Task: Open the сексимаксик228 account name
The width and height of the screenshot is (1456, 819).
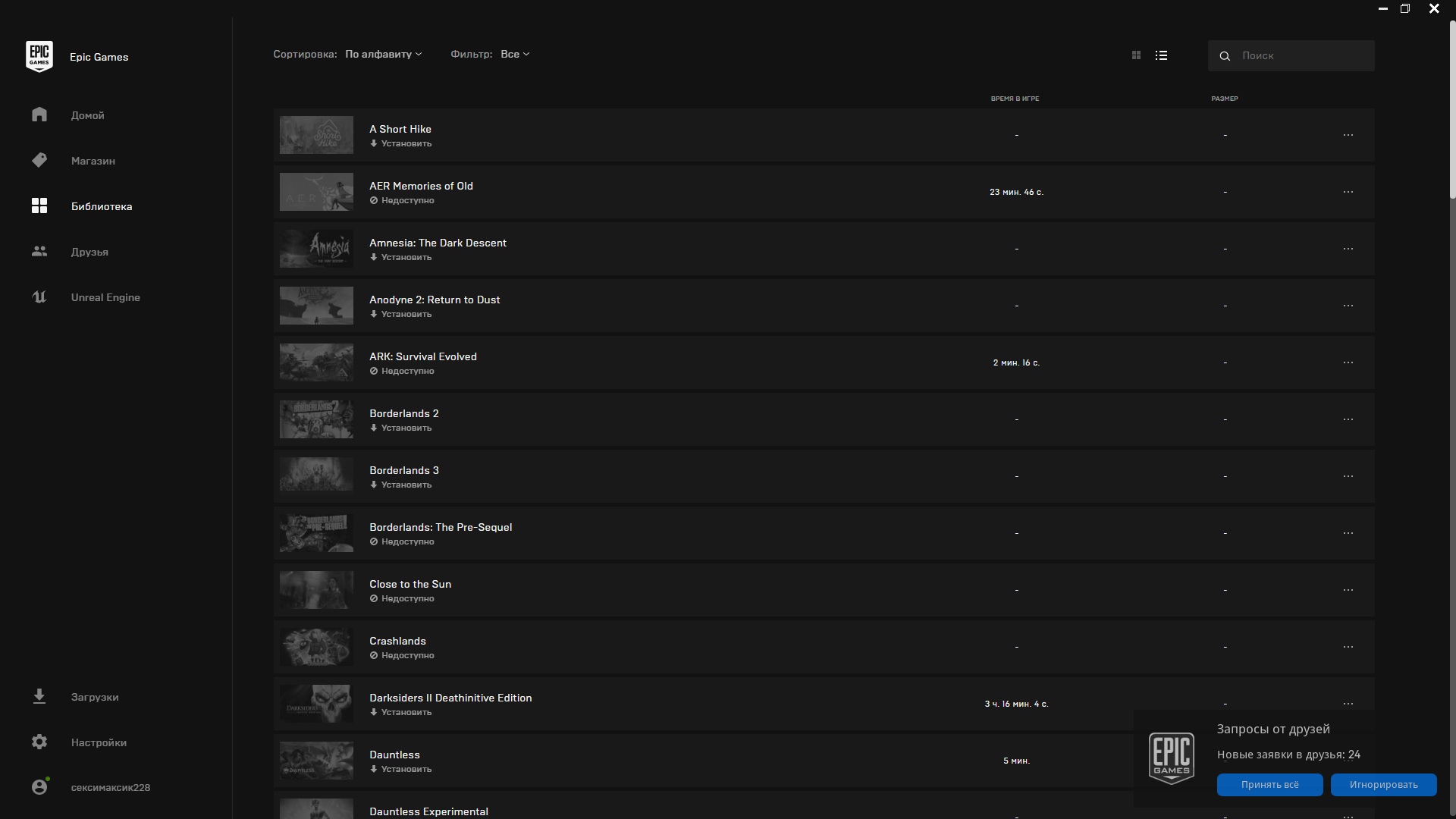Action: pyautogui.click(x=111, y=787)
